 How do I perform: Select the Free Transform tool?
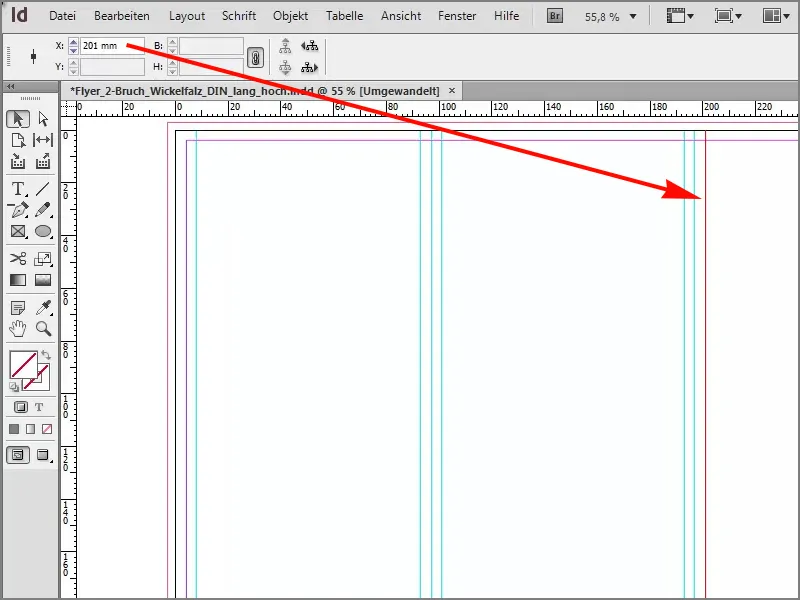tap(43, 259)
